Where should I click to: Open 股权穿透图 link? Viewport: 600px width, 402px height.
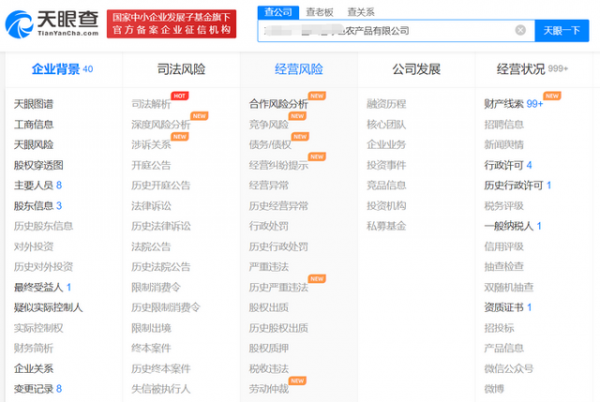pyautogui.click(x=38, y=165)
